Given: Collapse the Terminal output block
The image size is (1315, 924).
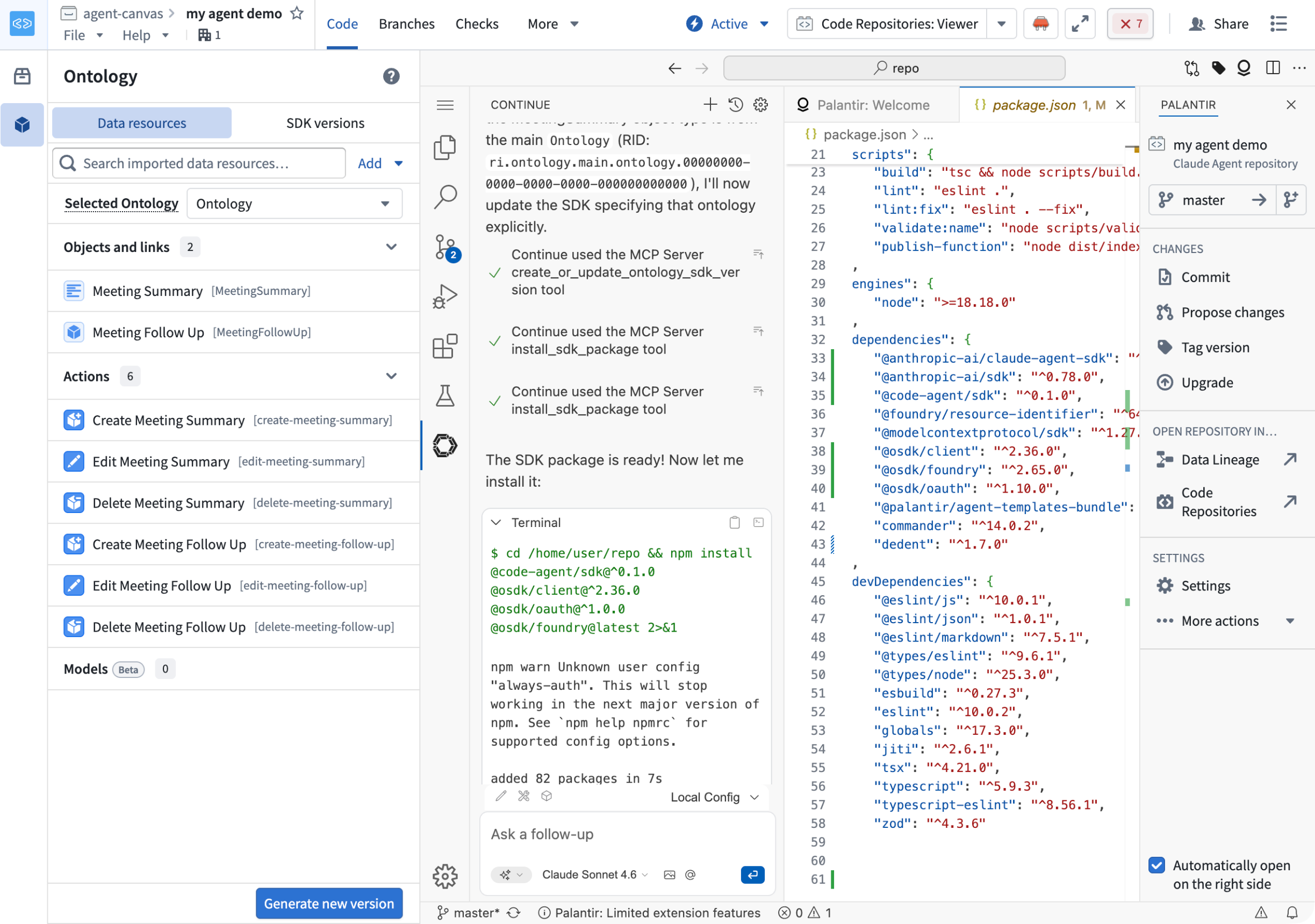Looking at the screenshot, I should (496, 522).
